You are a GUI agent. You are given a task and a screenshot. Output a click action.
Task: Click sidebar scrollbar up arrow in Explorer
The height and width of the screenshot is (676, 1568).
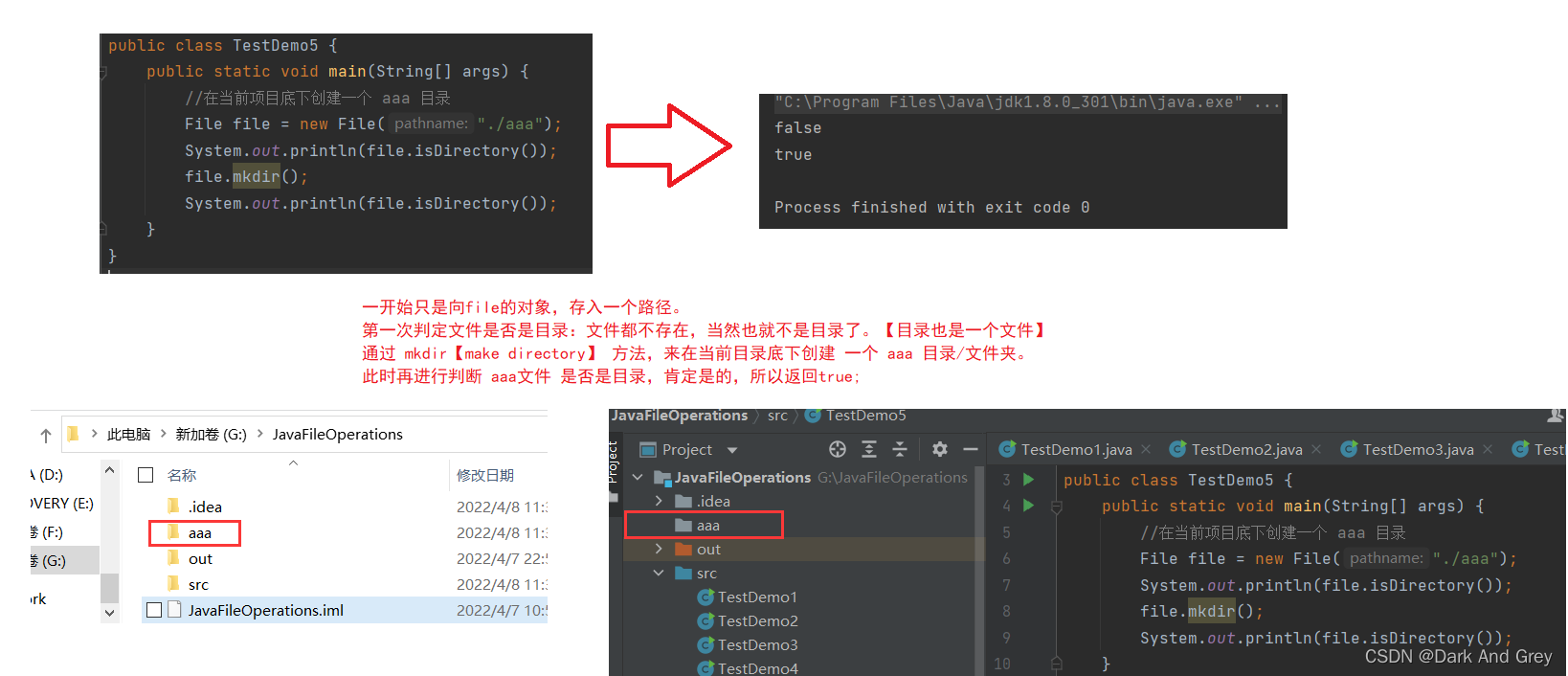pos(109,469)
